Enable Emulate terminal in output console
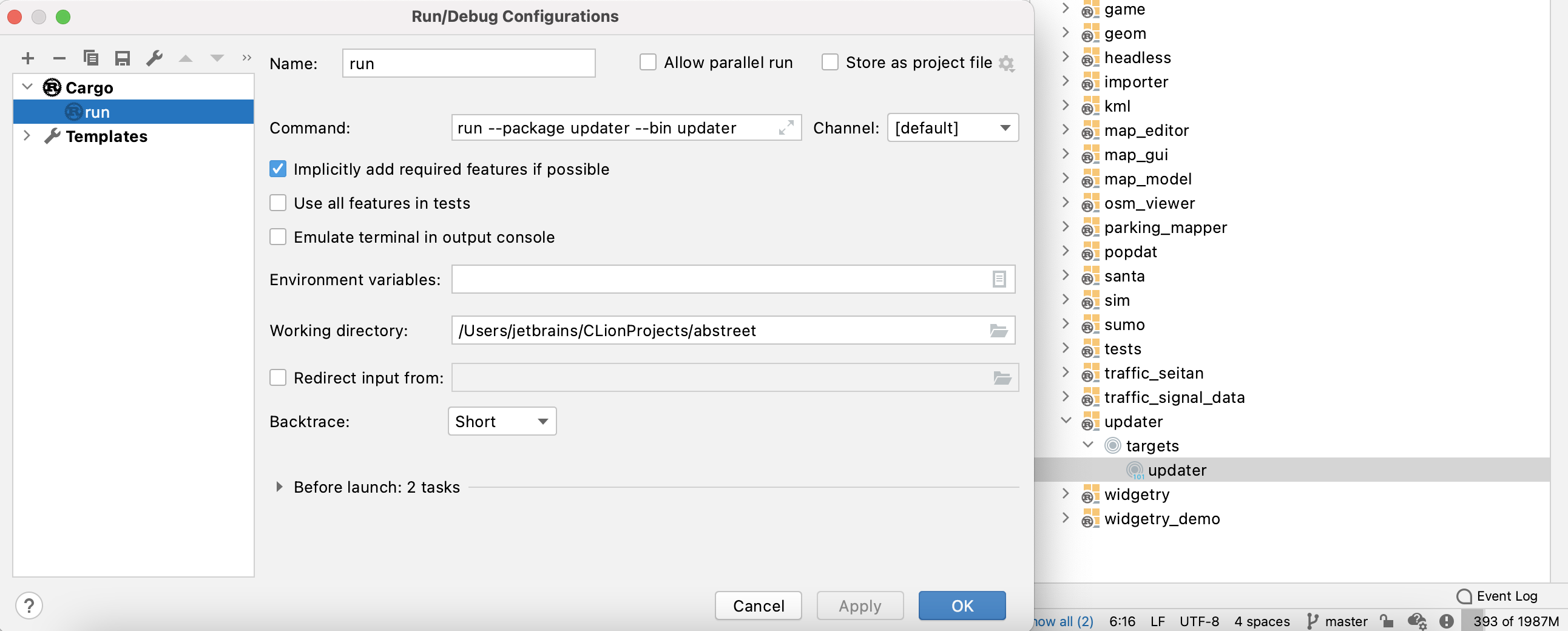The height and width of the screenshot is (631, 1568). (277, 237)
